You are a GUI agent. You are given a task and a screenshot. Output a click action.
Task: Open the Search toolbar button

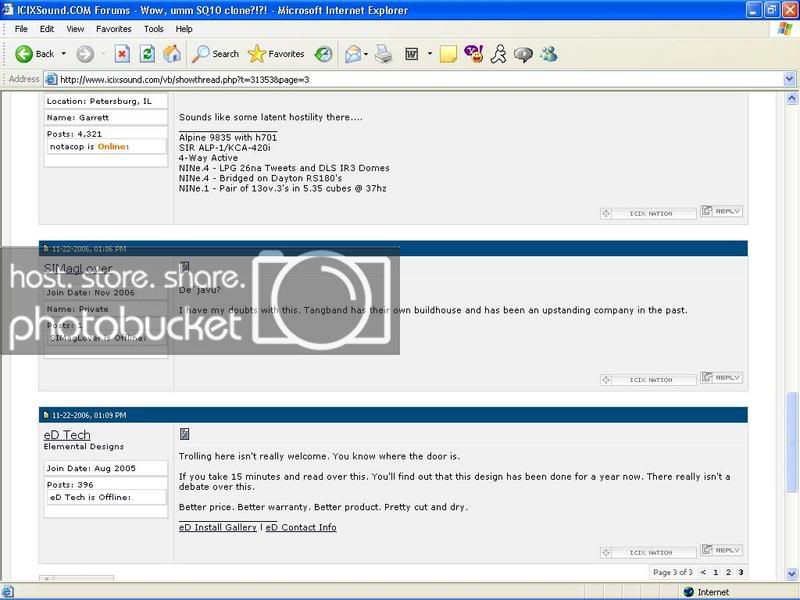pos(215,54)
